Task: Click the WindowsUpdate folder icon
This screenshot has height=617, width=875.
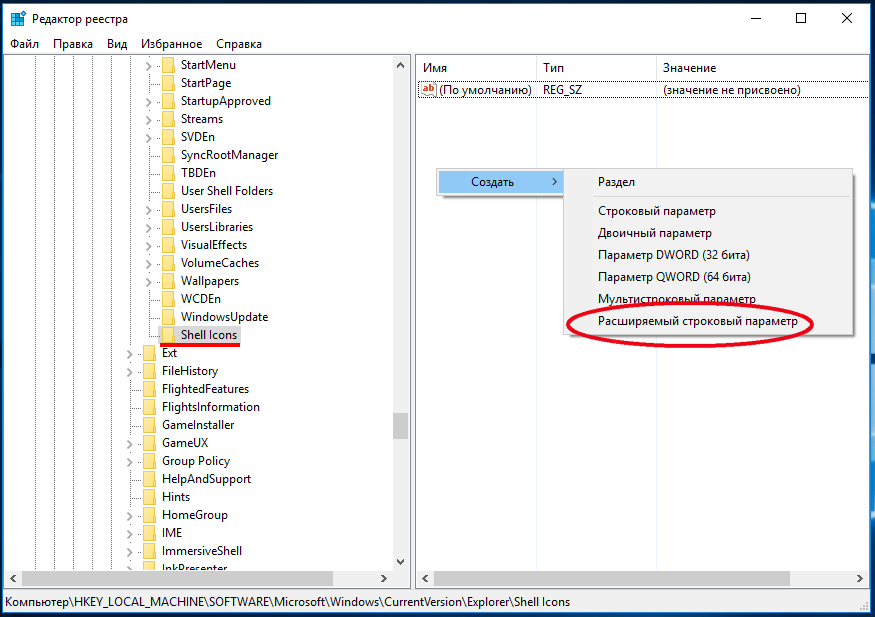Action: (x=169, y=317)
